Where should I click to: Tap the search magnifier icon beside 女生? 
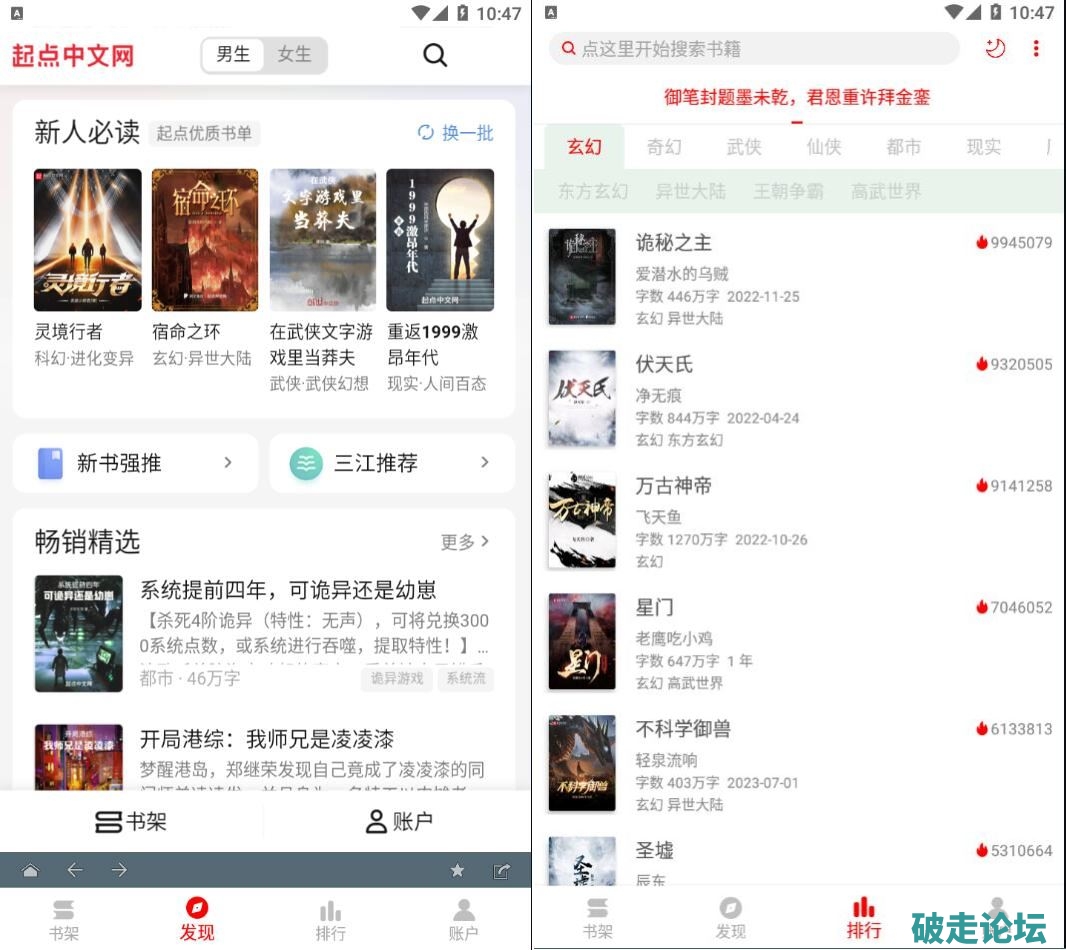(434, 54)
